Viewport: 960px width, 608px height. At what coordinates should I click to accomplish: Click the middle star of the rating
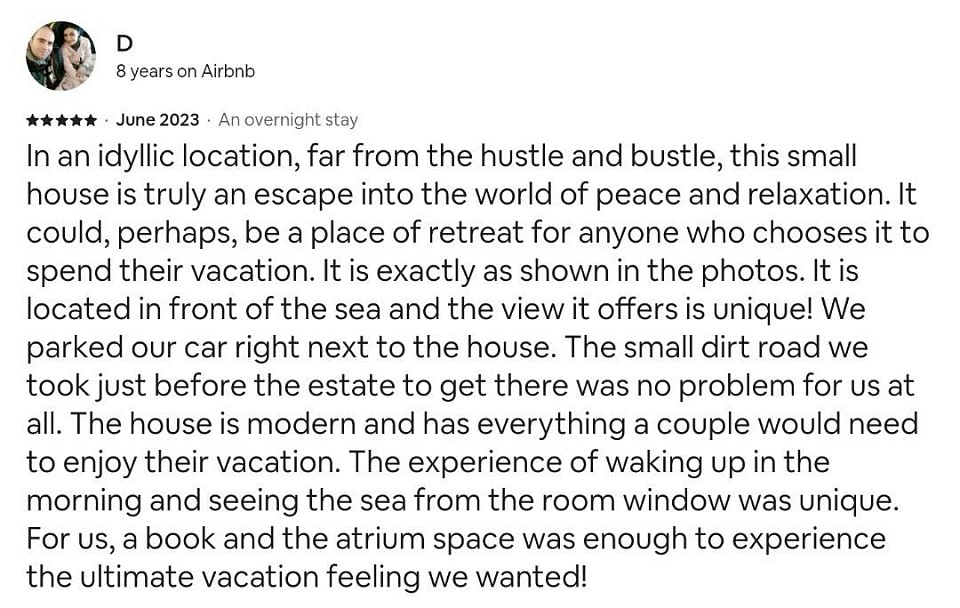61,120
